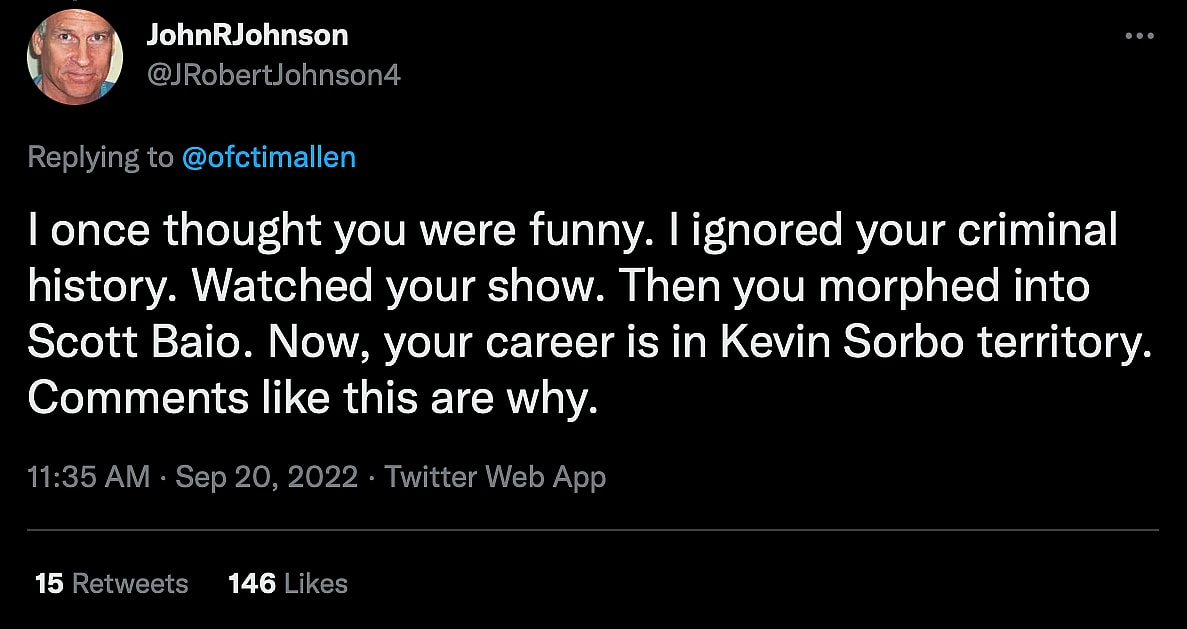Click "Comments like this are why." line
1187x629 pixels.
pos(312,399)
